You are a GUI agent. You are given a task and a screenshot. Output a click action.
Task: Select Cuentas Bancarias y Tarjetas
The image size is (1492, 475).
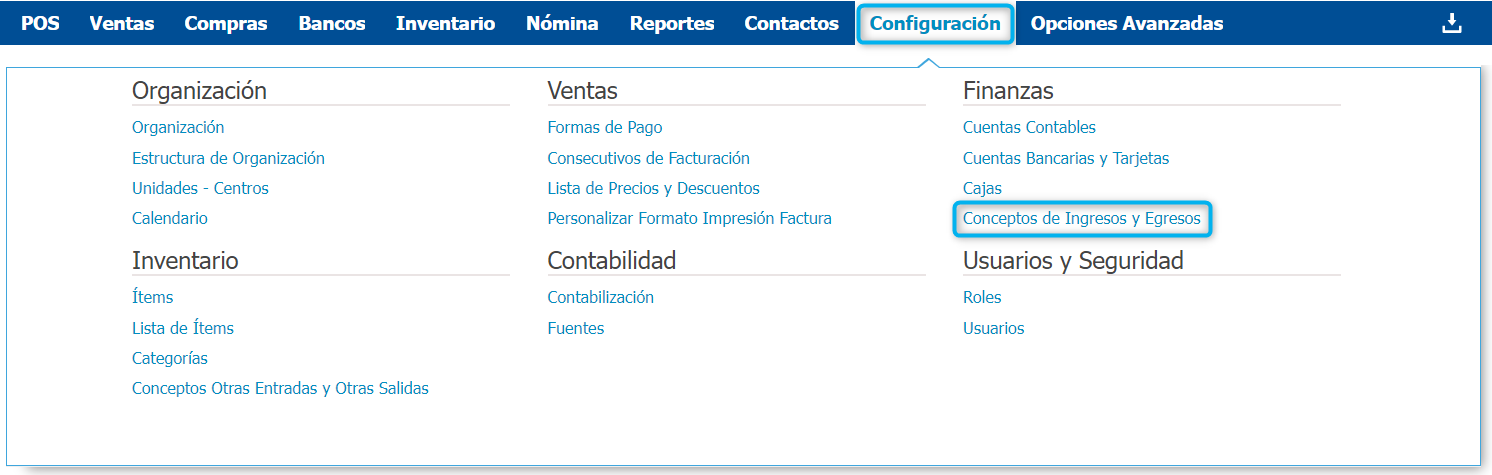click(x=1066, y=158)
